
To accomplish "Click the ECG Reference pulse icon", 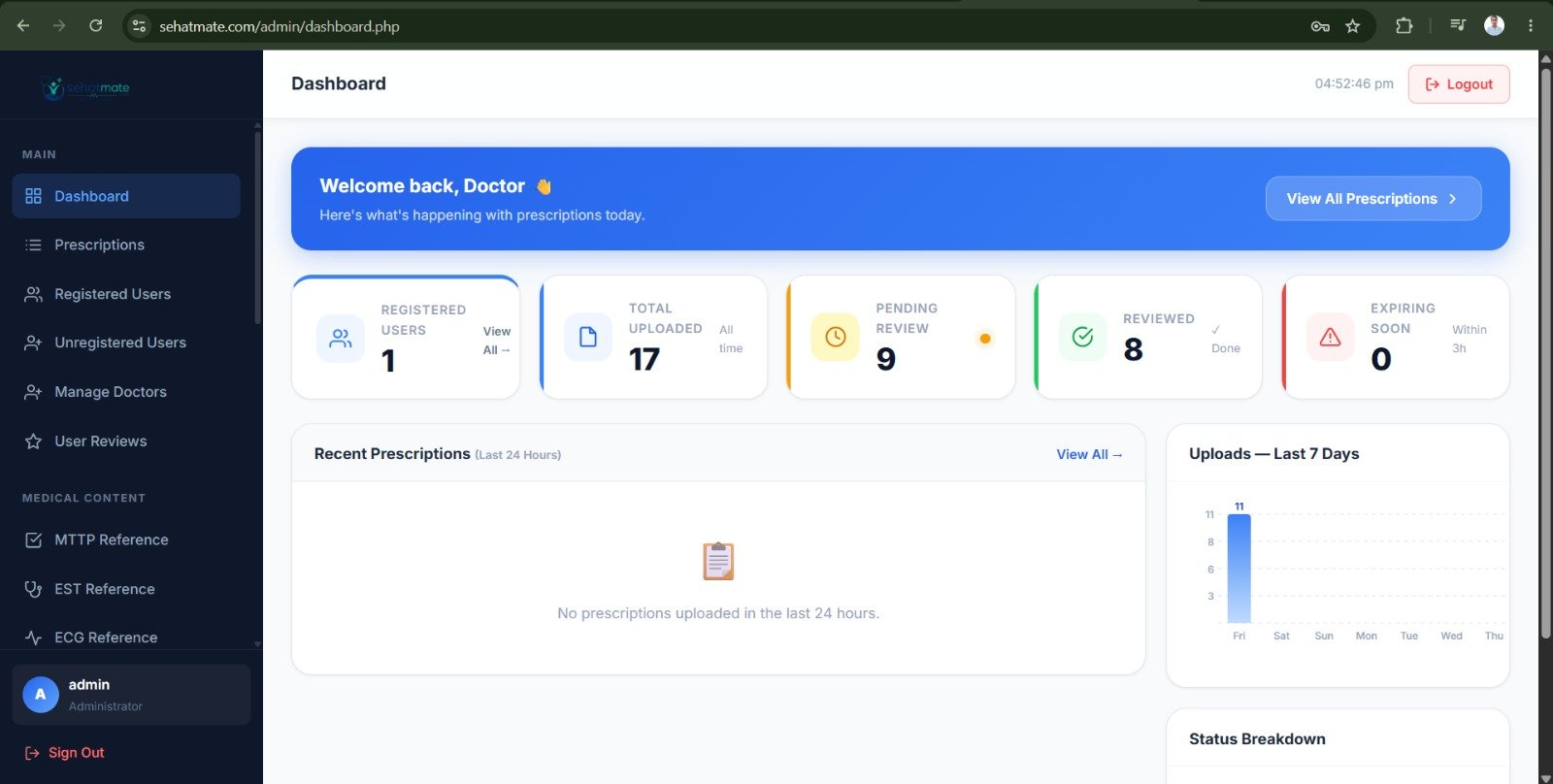I will pos(33,637).
